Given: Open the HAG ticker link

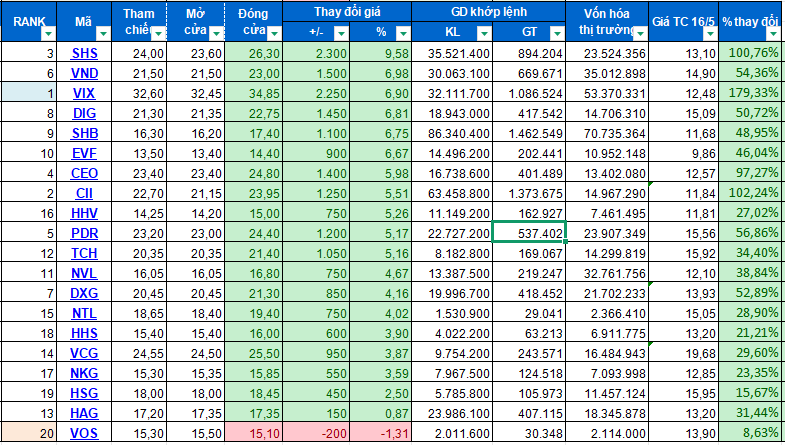Looking at the screenshot, I should pos(84,413).
